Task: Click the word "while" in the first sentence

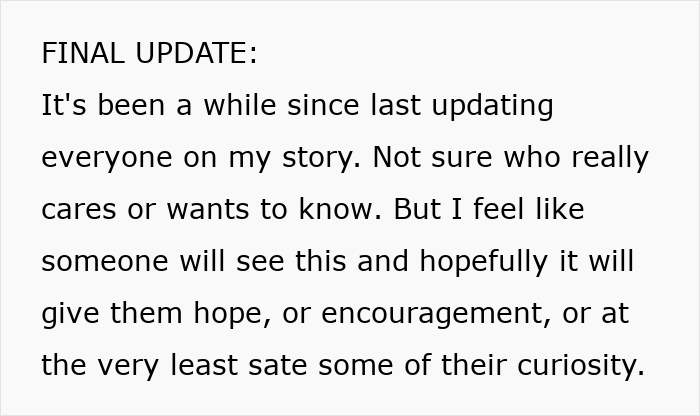Action: (232, 106)
